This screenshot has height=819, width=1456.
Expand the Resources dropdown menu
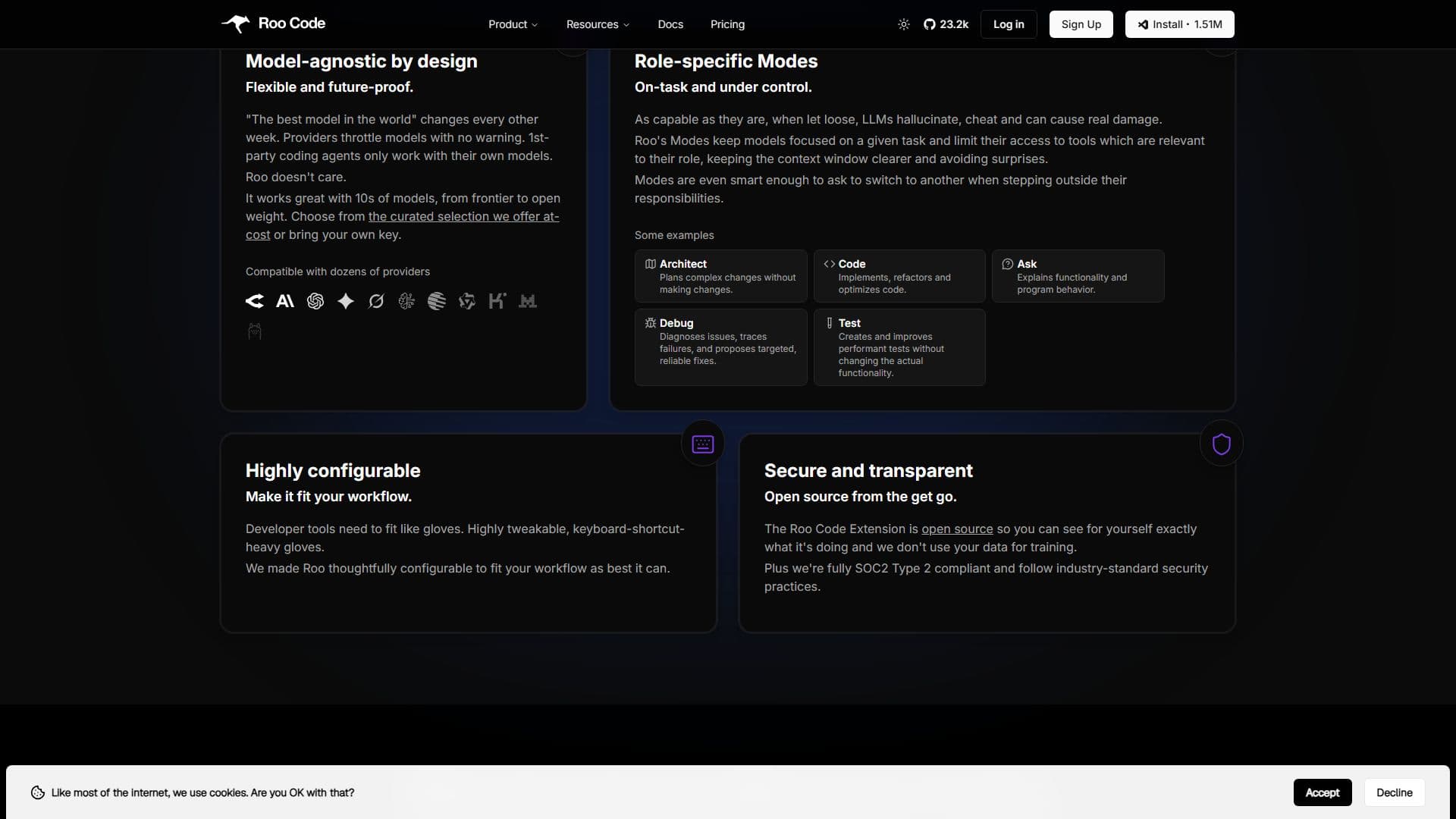pos(598,24)
